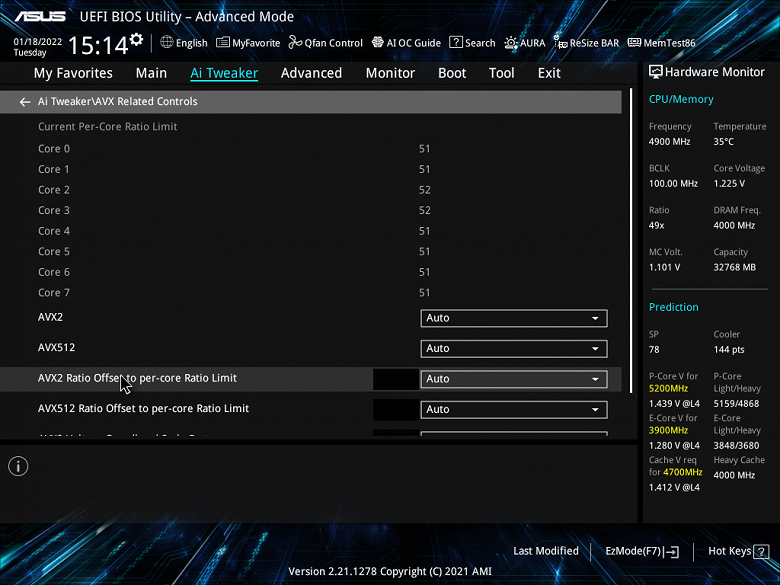Click the CPU/Memory section heading
780x585 pixels.
click(x=681, y=99)
